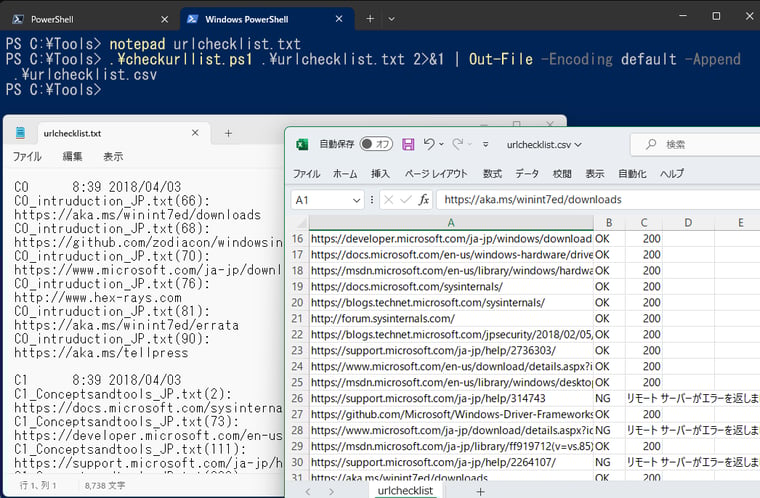Open Excel's ホーム ribbon tab
Image resolution: width=760 pixels, height=498 pixels.
click(345, 174)
